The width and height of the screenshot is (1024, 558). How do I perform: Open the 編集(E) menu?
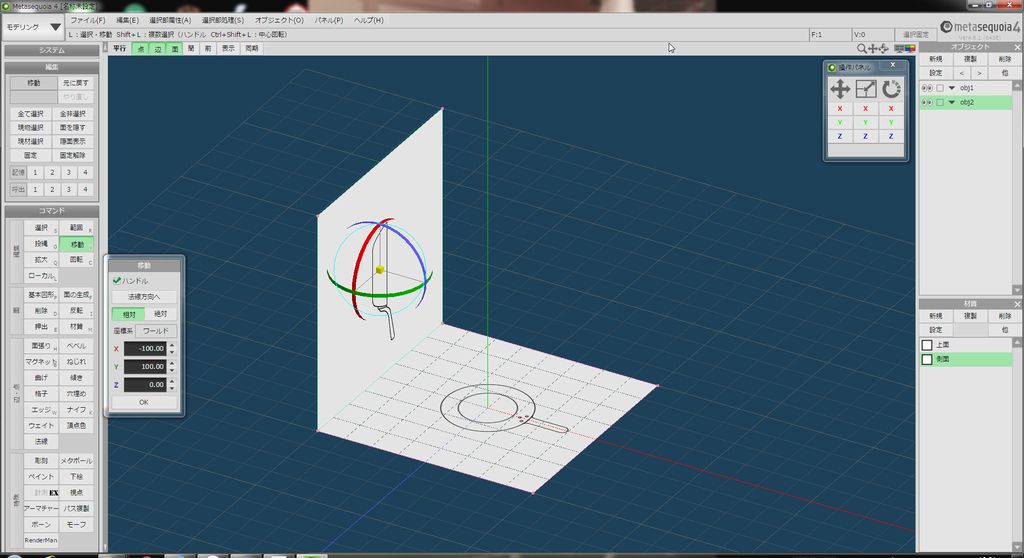click(127, 20)
